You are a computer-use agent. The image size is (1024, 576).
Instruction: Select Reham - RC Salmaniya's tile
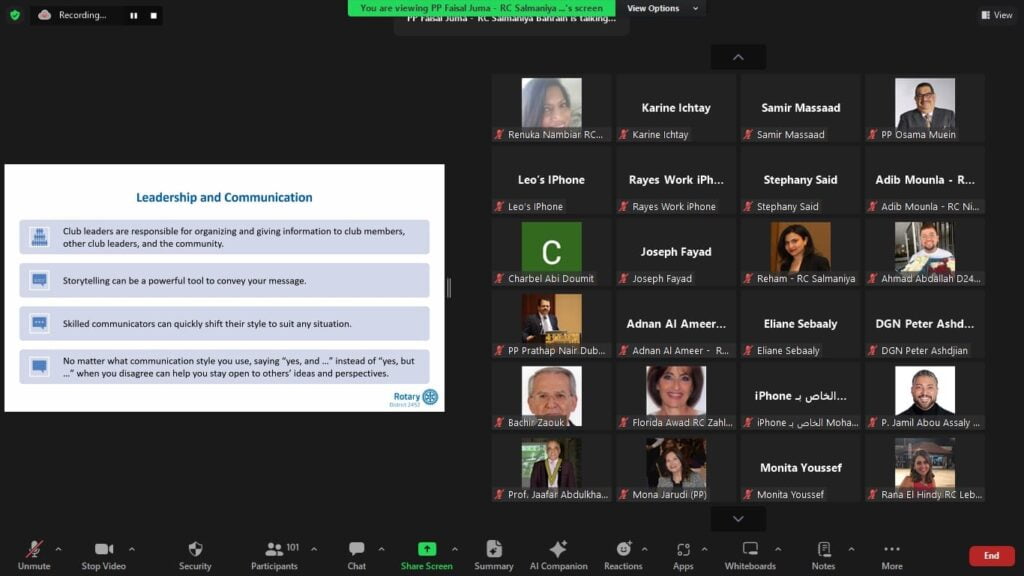pos(801,252)
